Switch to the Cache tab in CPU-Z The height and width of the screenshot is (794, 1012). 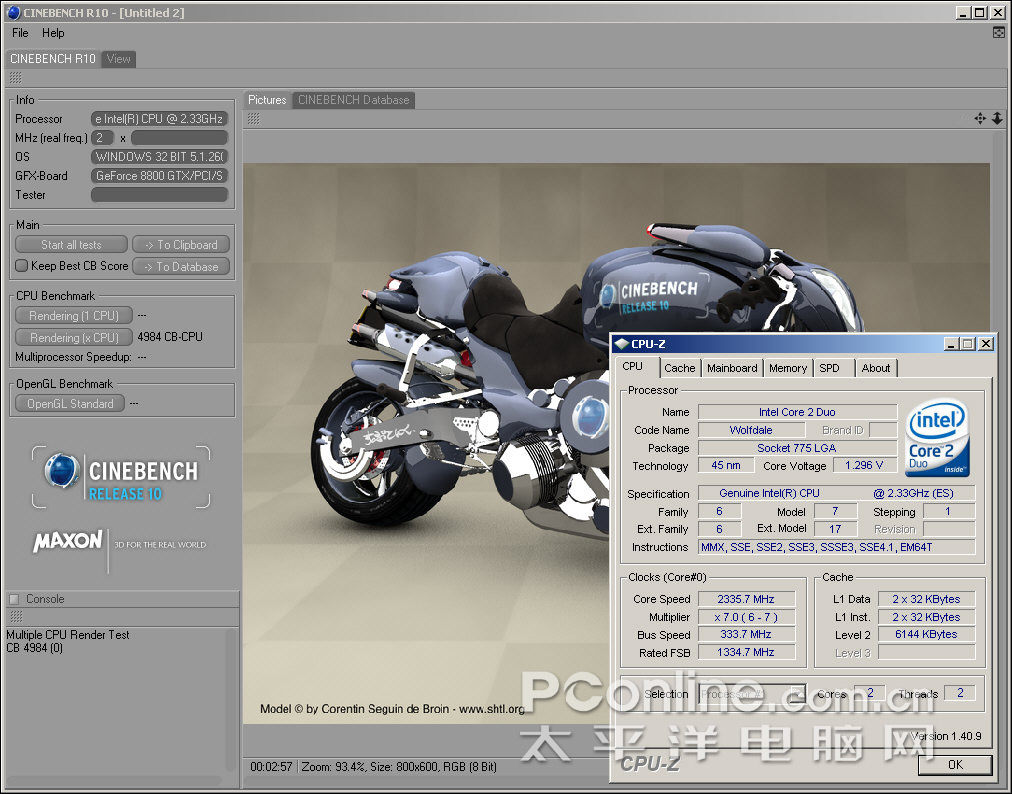click(x=680, y=368)
